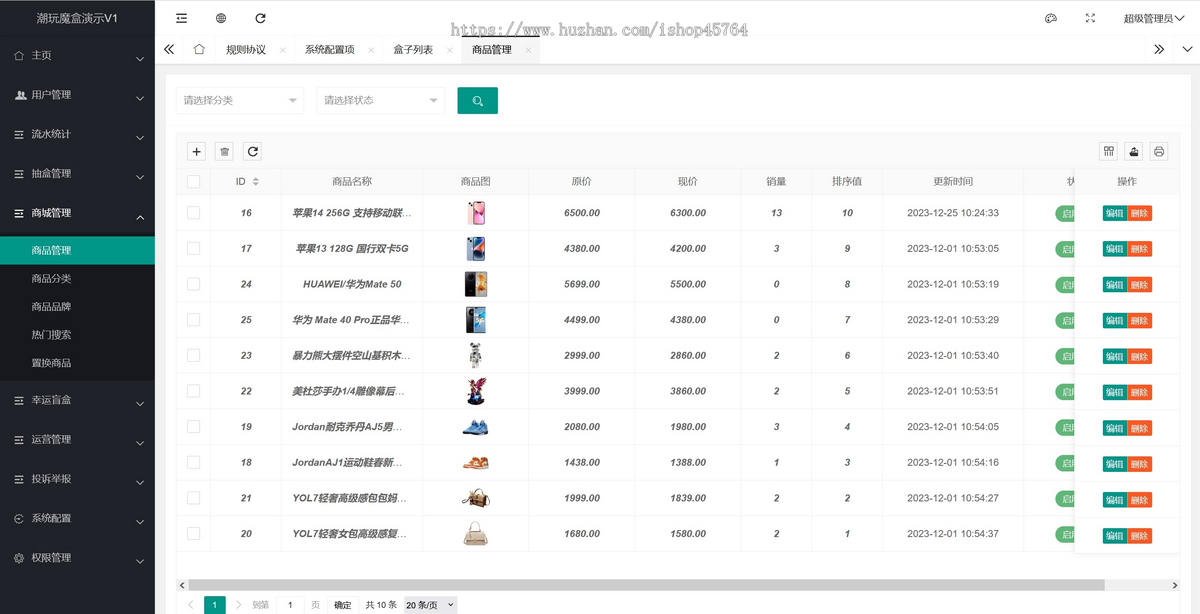Select checkbox for HUAWEI/华为Mate 50 row

[x=193, y=284]
